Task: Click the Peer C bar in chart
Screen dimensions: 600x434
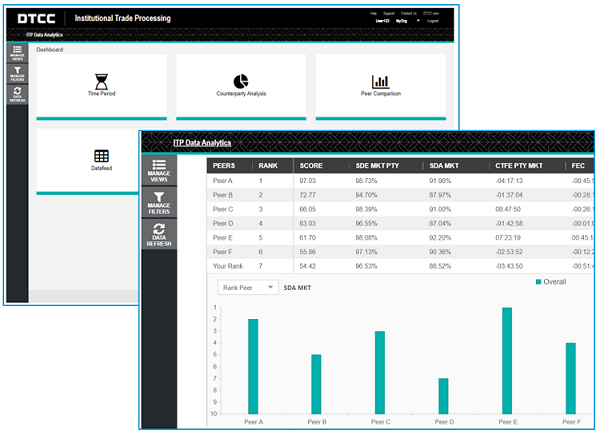Action: click(x=380, y=372)
